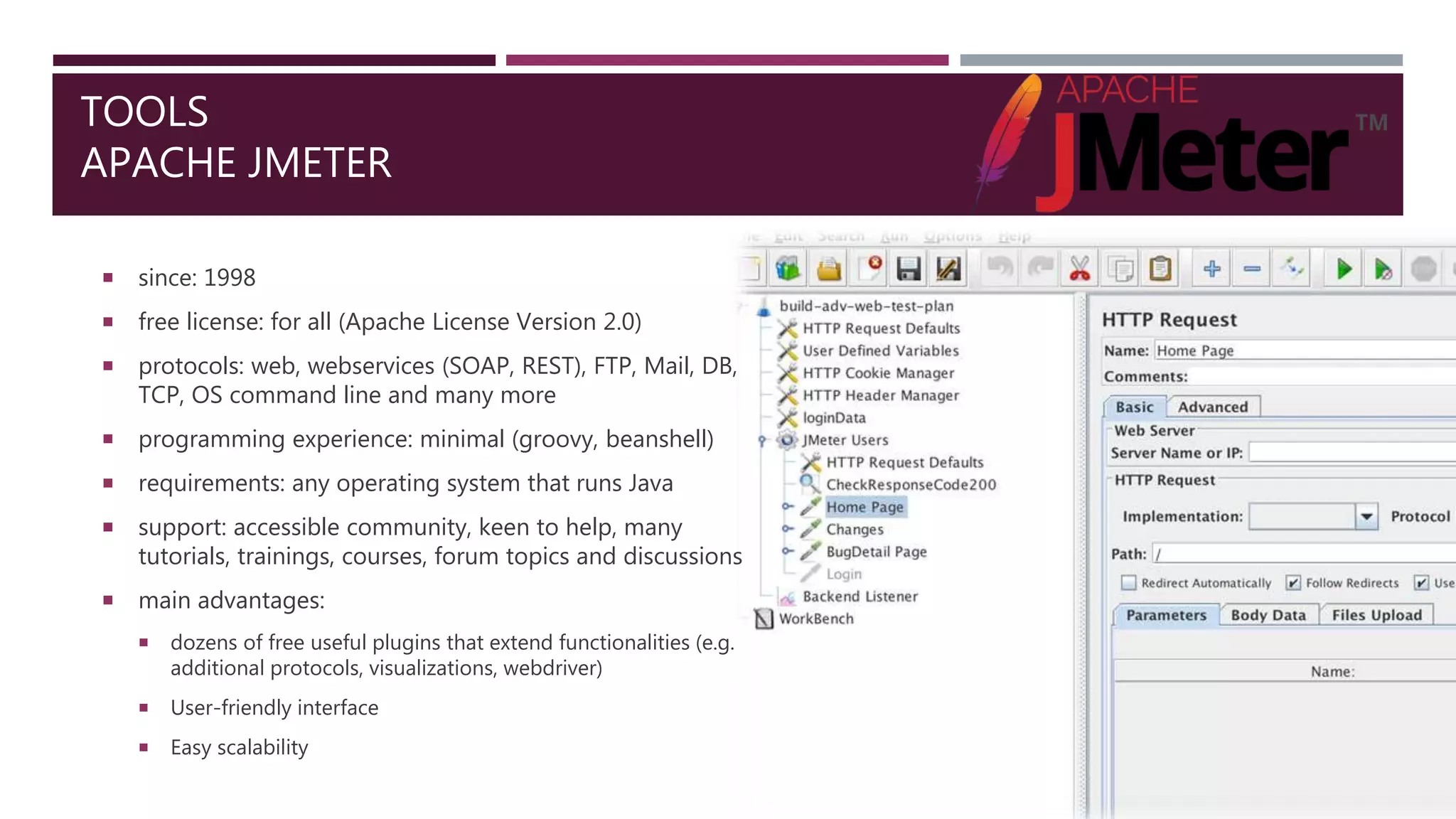Expand the BugDetail Page node
This screenshot has width=1456, height=819.
pyautogui.click(x=787, y=551)
